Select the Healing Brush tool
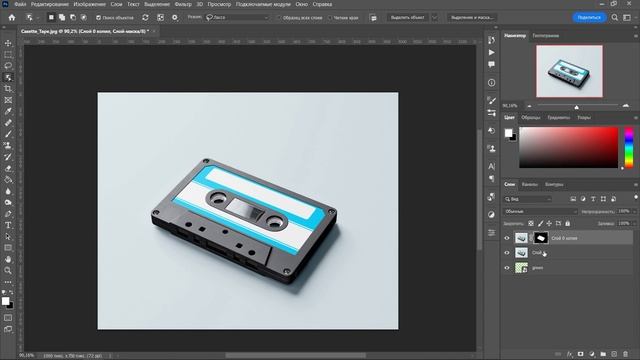Screen dimensions: 640x360 [8, 123]
